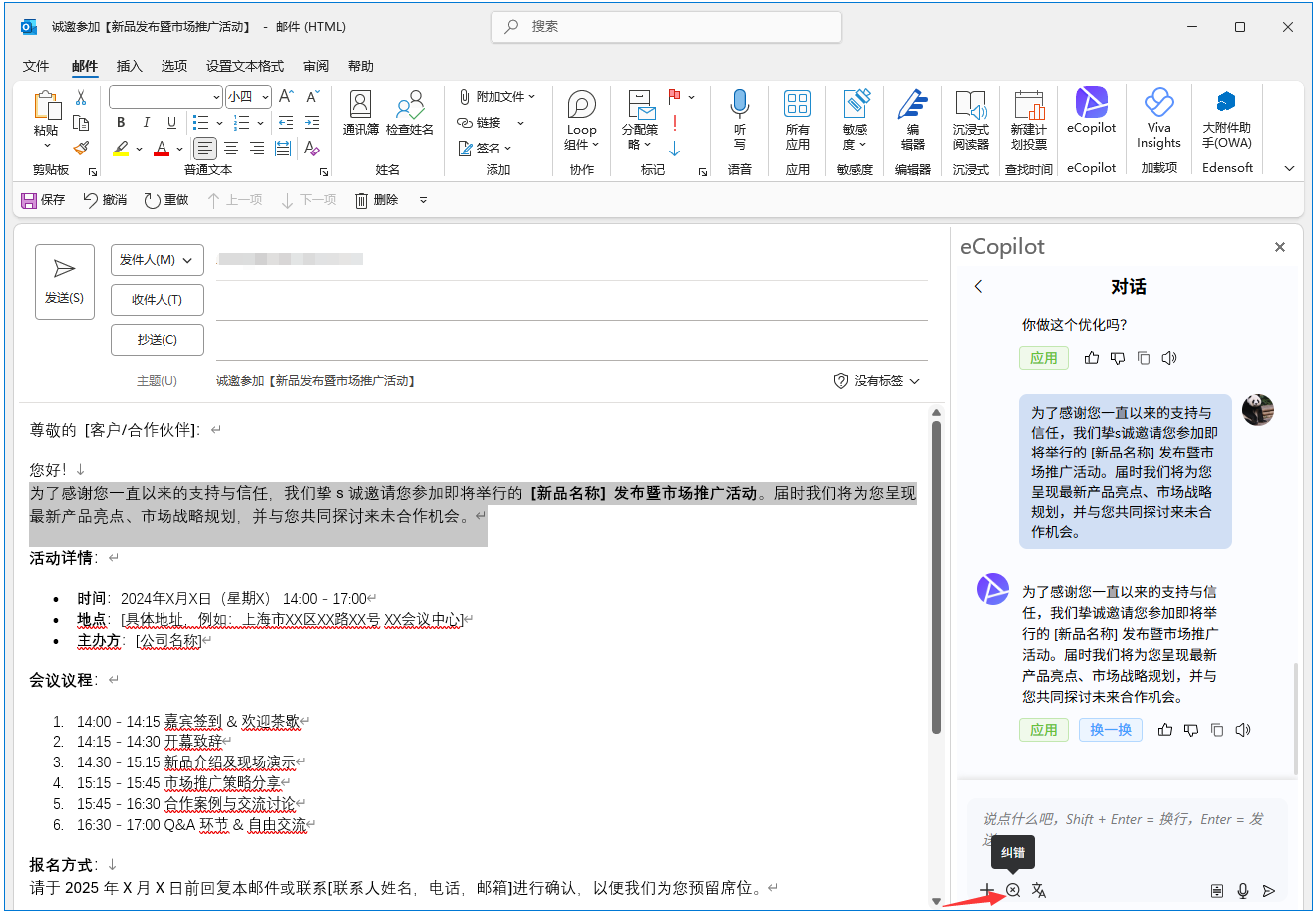Open the Review ribbon tab
Image resolution: width=1316 pixels, height=913 pixels.
[x=316, y=66]
